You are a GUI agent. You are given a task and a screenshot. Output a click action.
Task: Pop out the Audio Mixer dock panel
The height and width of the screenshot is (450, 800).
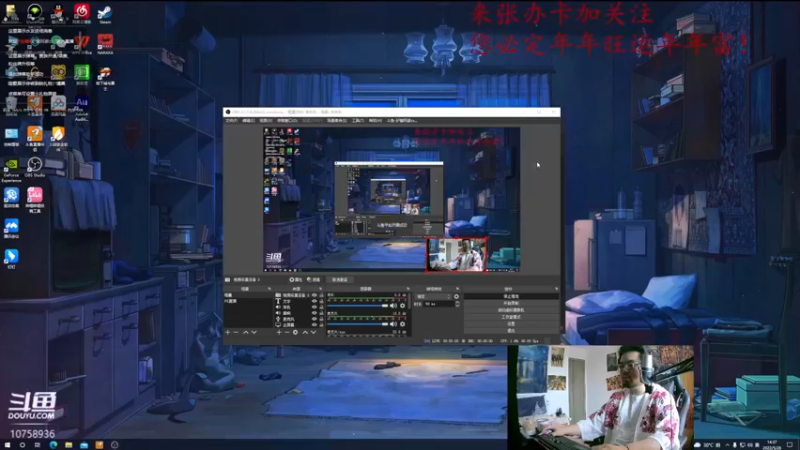(x=408, y=289)
